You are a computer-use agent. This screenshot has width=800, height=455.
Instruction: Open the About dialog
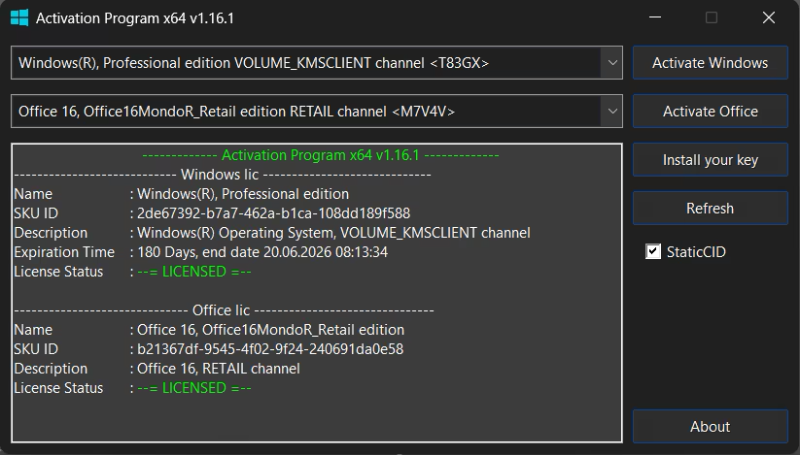point(710,427)
